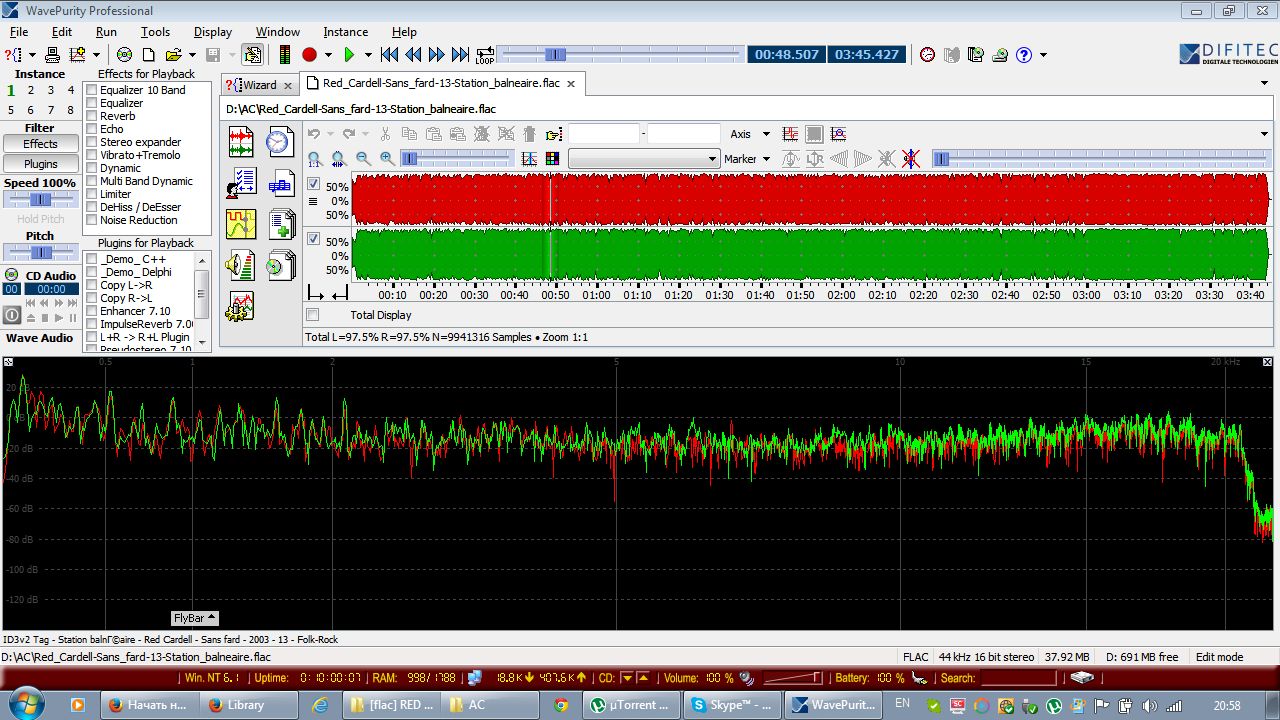The height and width of the screenshot is (720, 1280).
Task: Uncheck the red left channel checkbox
Action: pos(314,185)
